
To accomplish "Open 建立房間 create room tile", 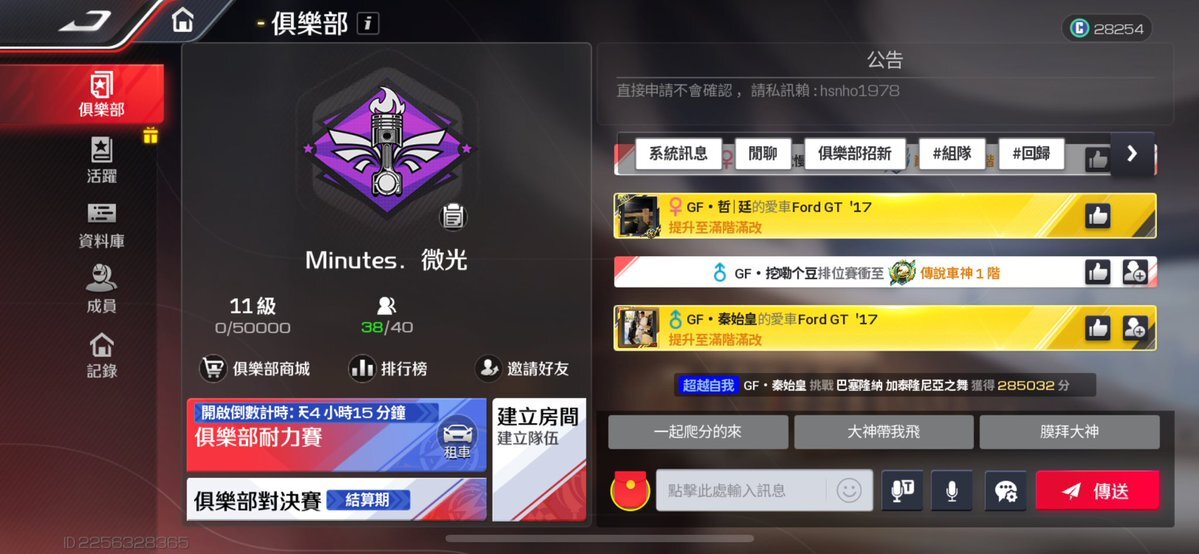I will (x=539, y=459).
